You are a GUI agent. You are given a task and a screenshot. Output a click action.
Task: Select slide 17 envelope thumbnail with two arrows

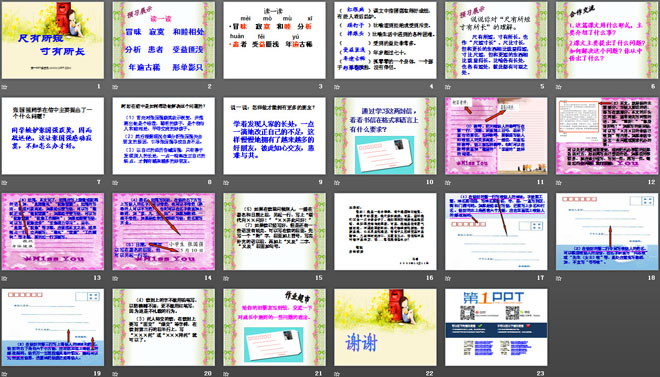click(496, 231)
